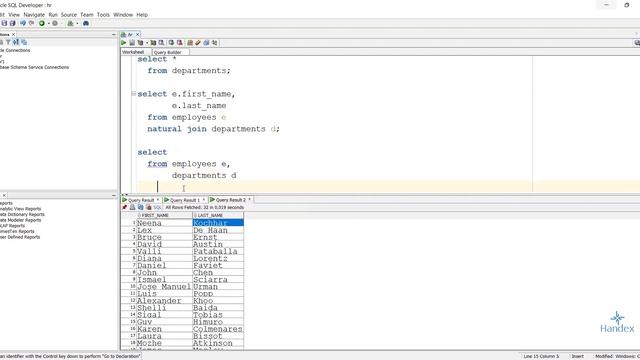Viewport: 640px width, 360px height.
Task: Click the highlighted Kochhar cell
Action: click(218, 223)
